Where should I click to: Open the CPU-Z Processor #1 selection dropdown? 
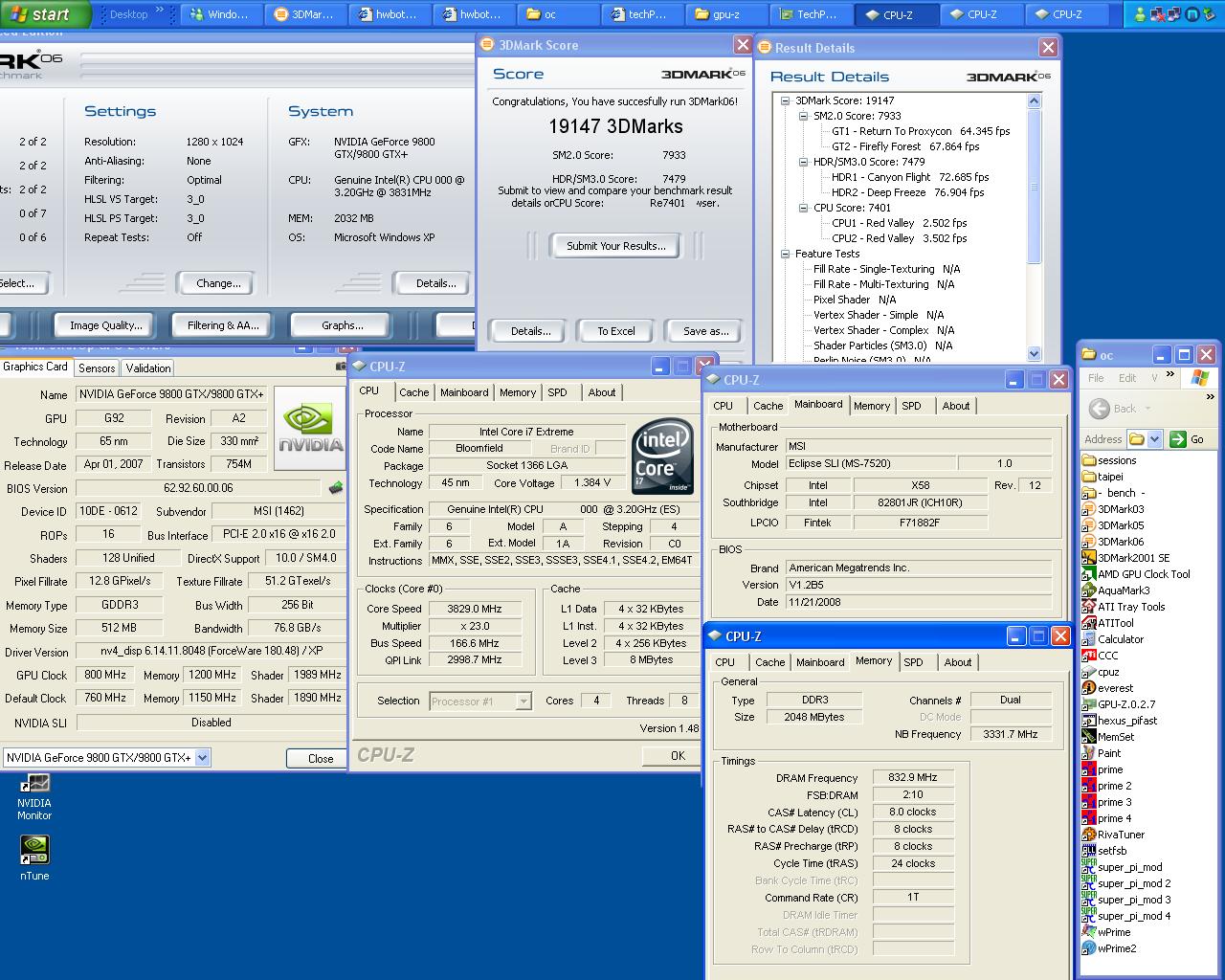(x=523, y=701)
